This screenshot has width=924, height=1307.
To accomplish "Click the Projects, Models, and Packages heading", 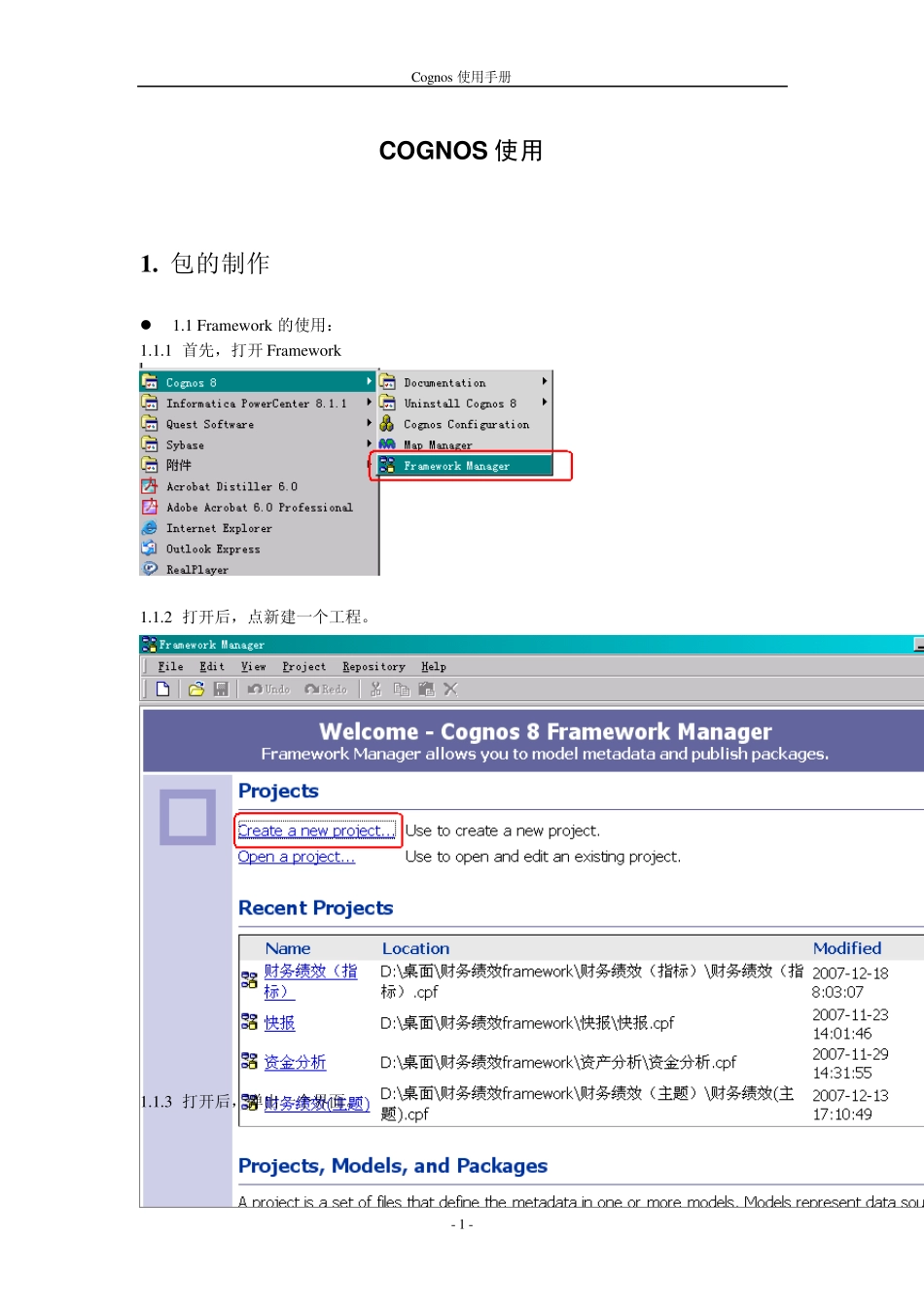I will click(393, 1166).
